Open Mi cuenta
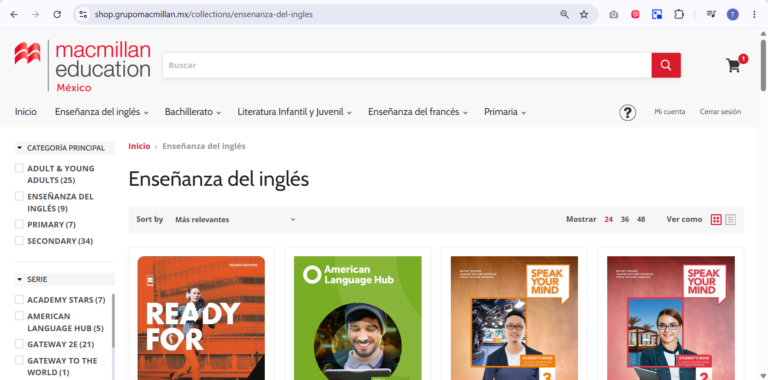768x380 pixels. [670, 112]
